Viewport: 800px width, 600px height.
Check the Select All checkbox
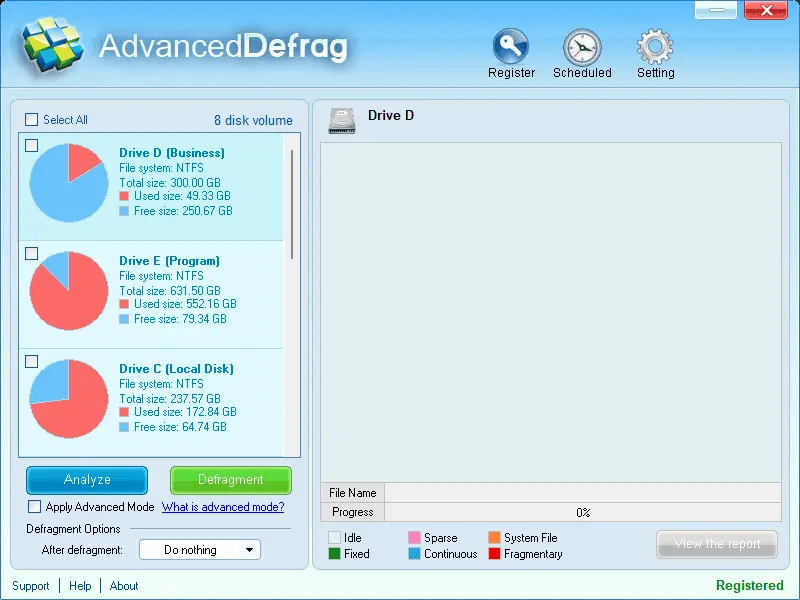pyautogui.click(x=32, y=119)
